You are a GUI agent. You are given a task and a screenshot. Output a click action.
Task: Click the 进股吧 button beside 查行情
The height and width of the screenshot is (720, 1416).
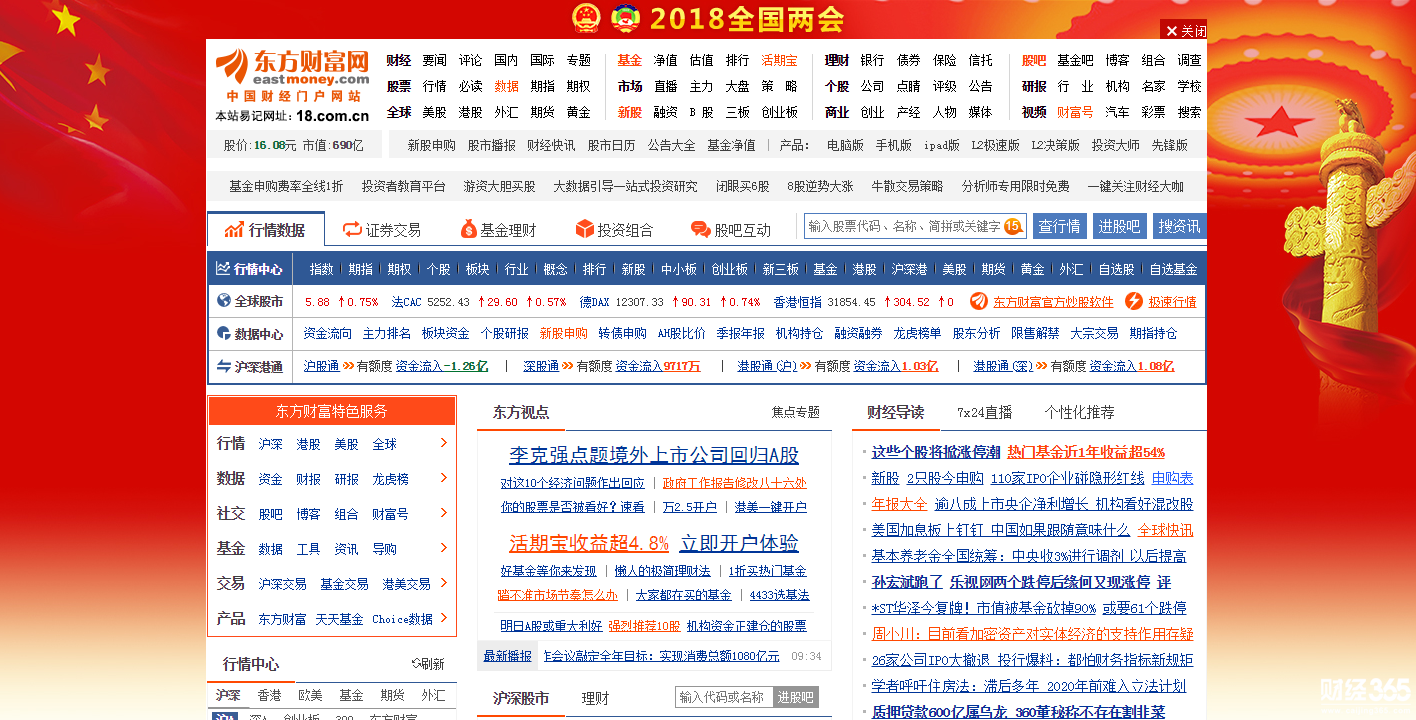click(x=1119, y=226)
